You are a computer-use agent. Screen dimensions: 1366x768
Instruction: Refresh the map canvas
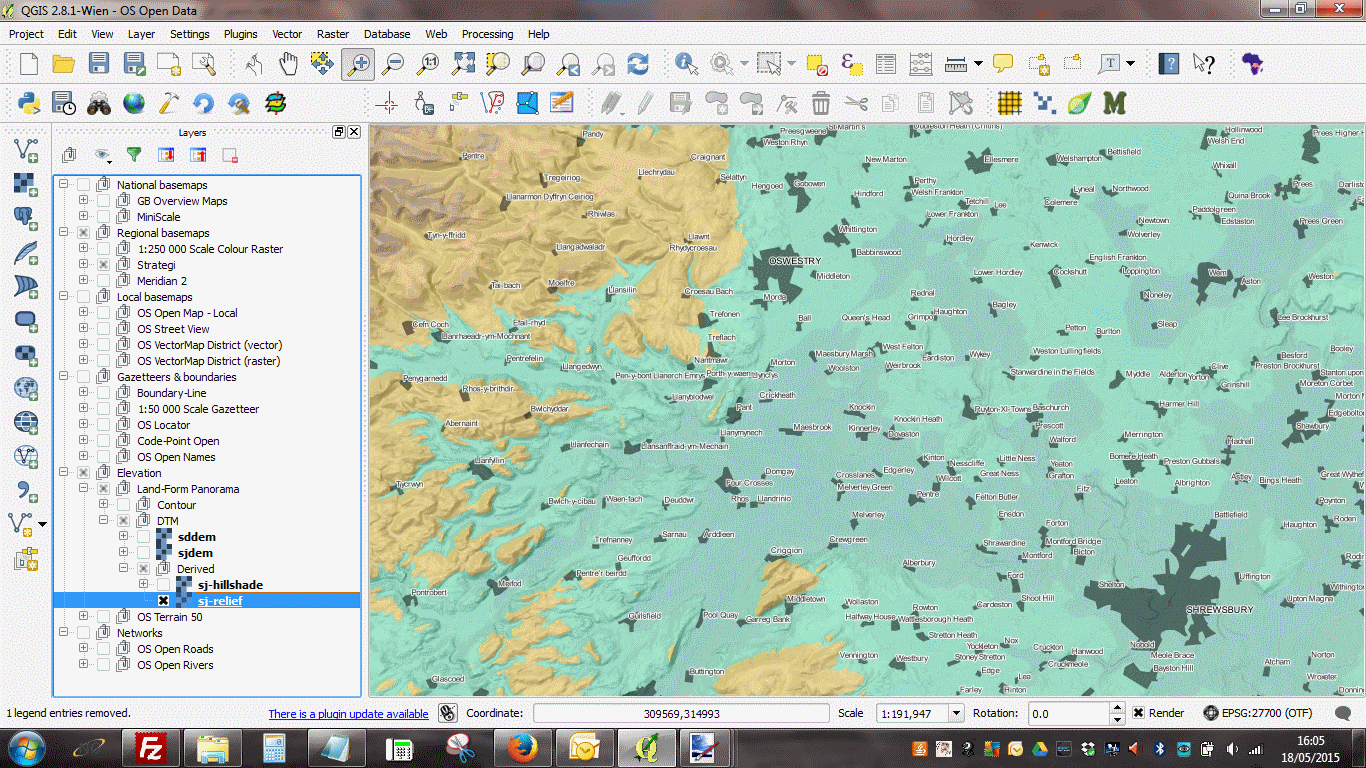(638, 64)
